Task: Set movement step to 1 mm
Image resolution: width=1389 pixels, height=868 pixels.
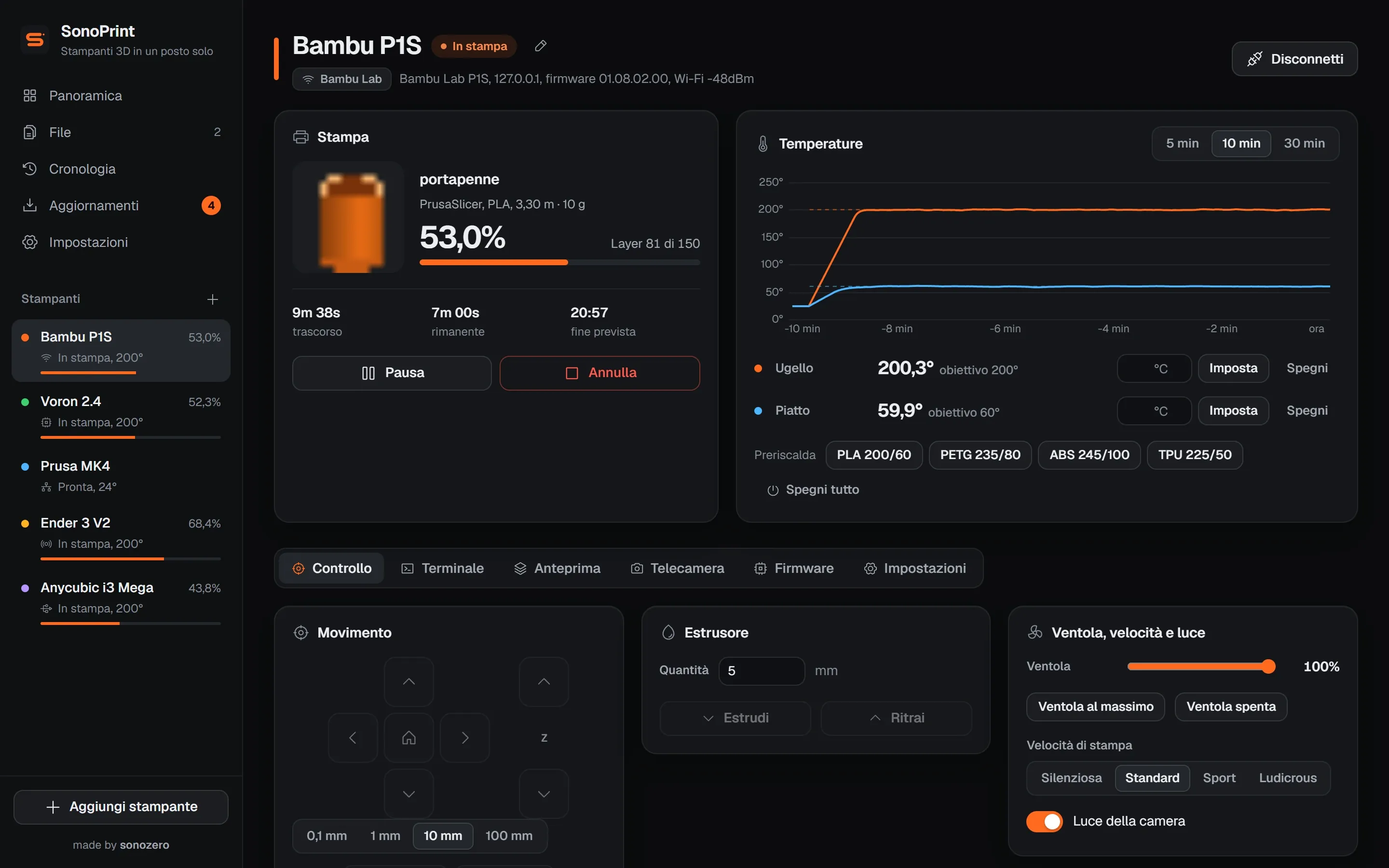Action: pyautogui.click(x=385, y=836)
